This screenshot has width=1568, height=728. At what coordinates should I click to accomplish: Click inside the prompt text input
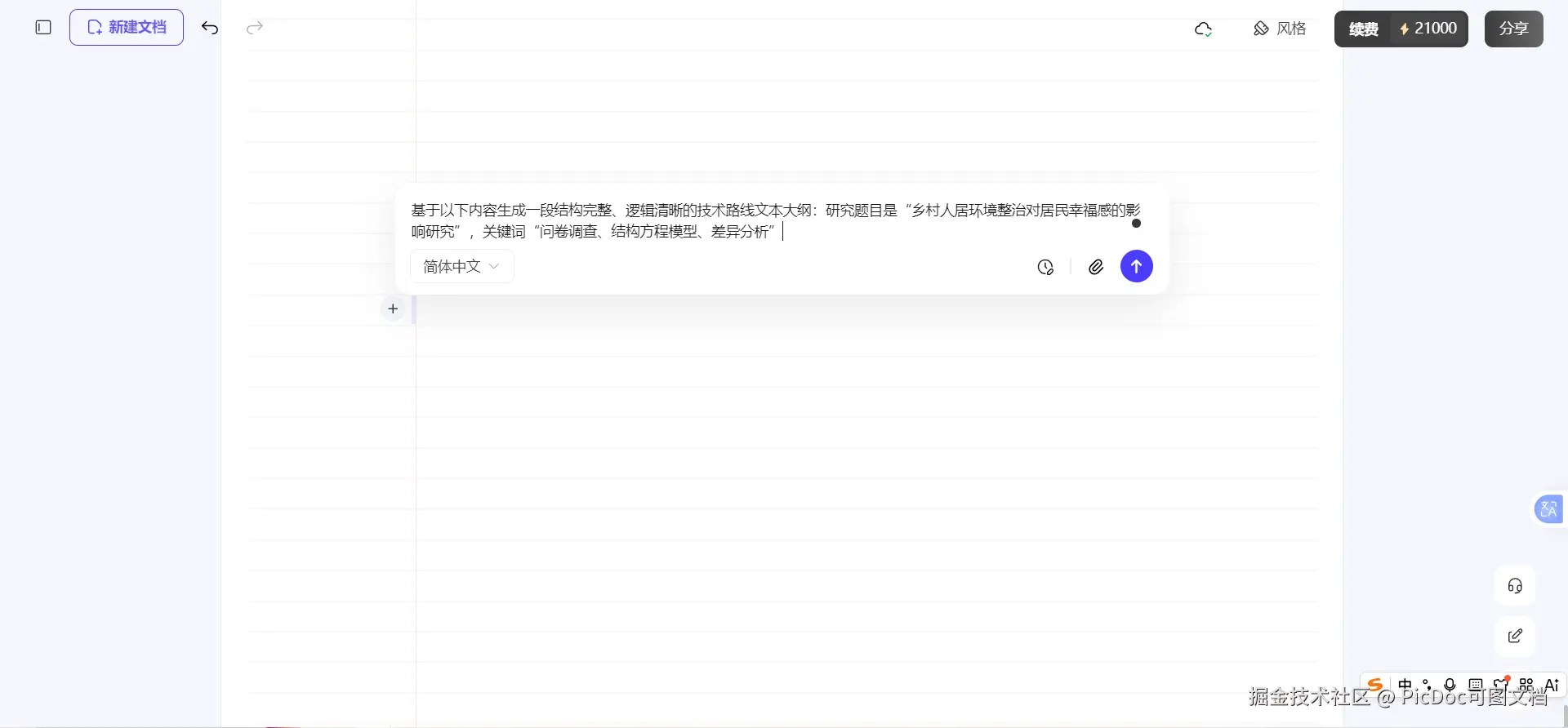click(776, 221)
